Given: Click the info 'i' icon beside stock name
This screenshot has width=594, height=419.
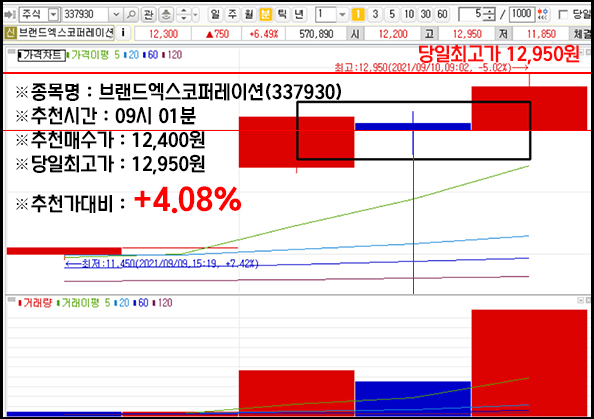Looking at the screenshot, I should pyautogui.click(x=123, y=33).
